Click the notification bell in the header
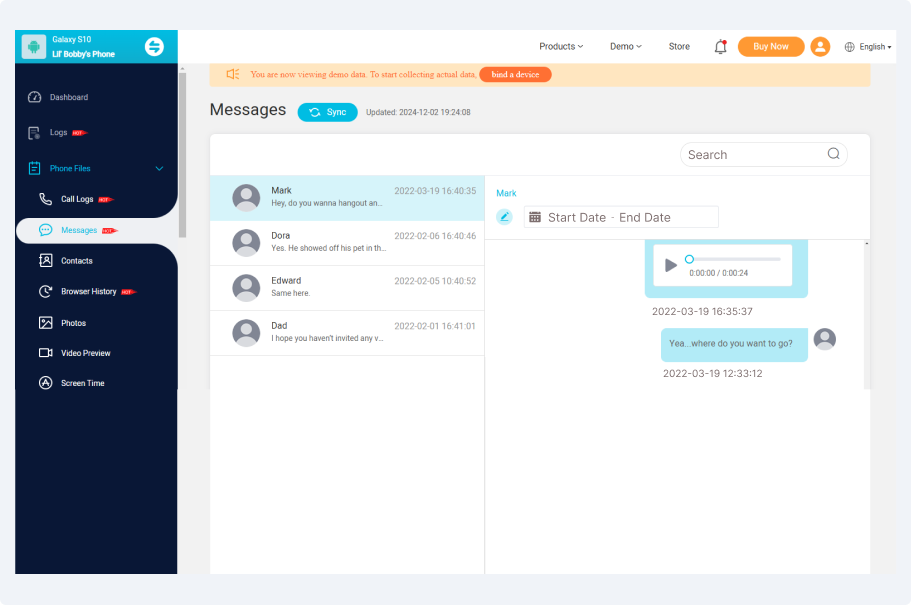The width and height of the screenshot is (911, 605). pos(720,46)
